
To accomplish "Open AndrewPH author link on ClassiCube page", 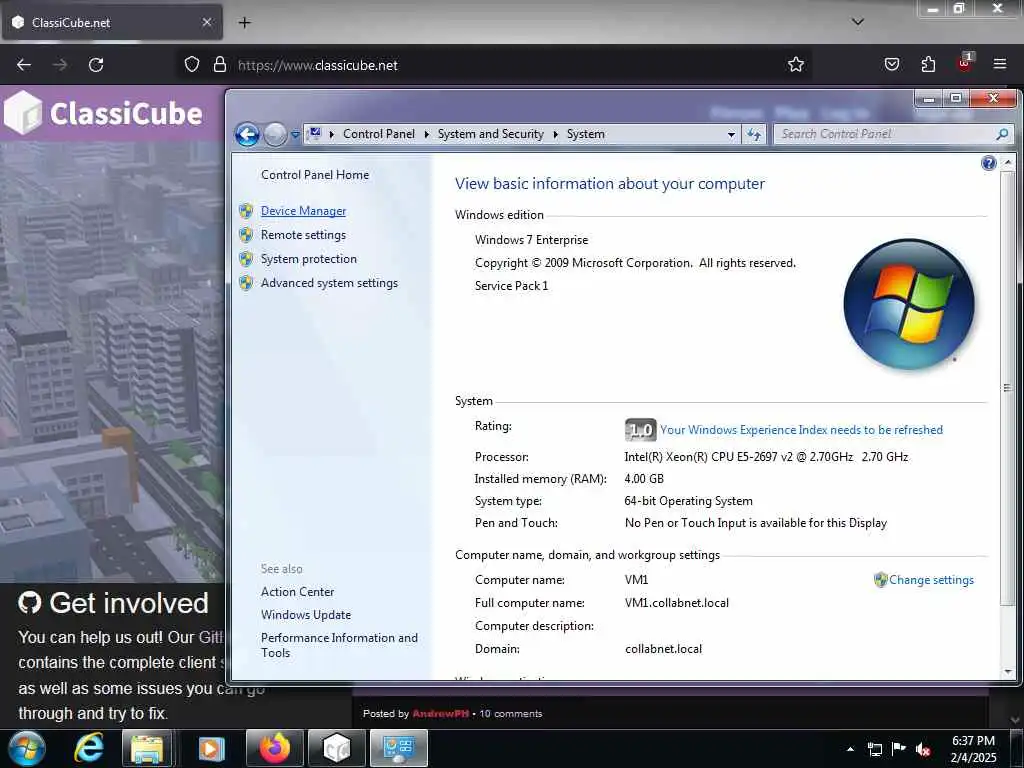I will point(440,714).
